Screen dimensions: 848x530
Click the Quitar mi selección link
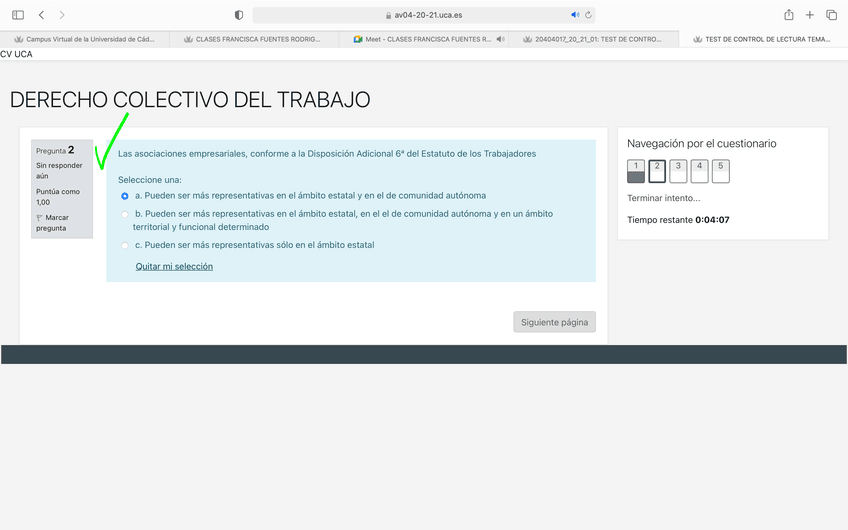point(174,267)
